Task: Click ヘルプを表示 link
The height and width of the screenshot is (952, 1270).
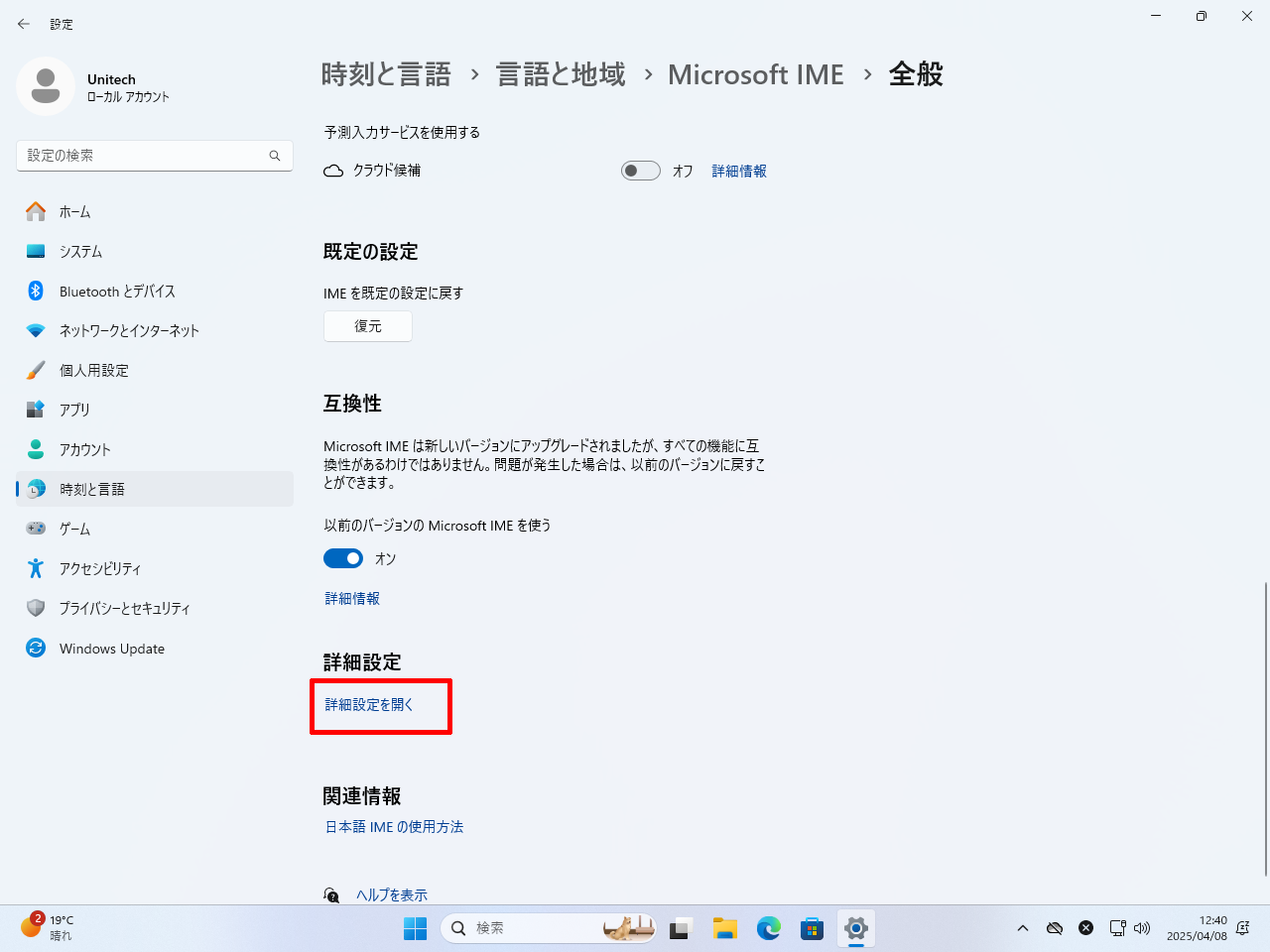Action: [x=392, y=894]
